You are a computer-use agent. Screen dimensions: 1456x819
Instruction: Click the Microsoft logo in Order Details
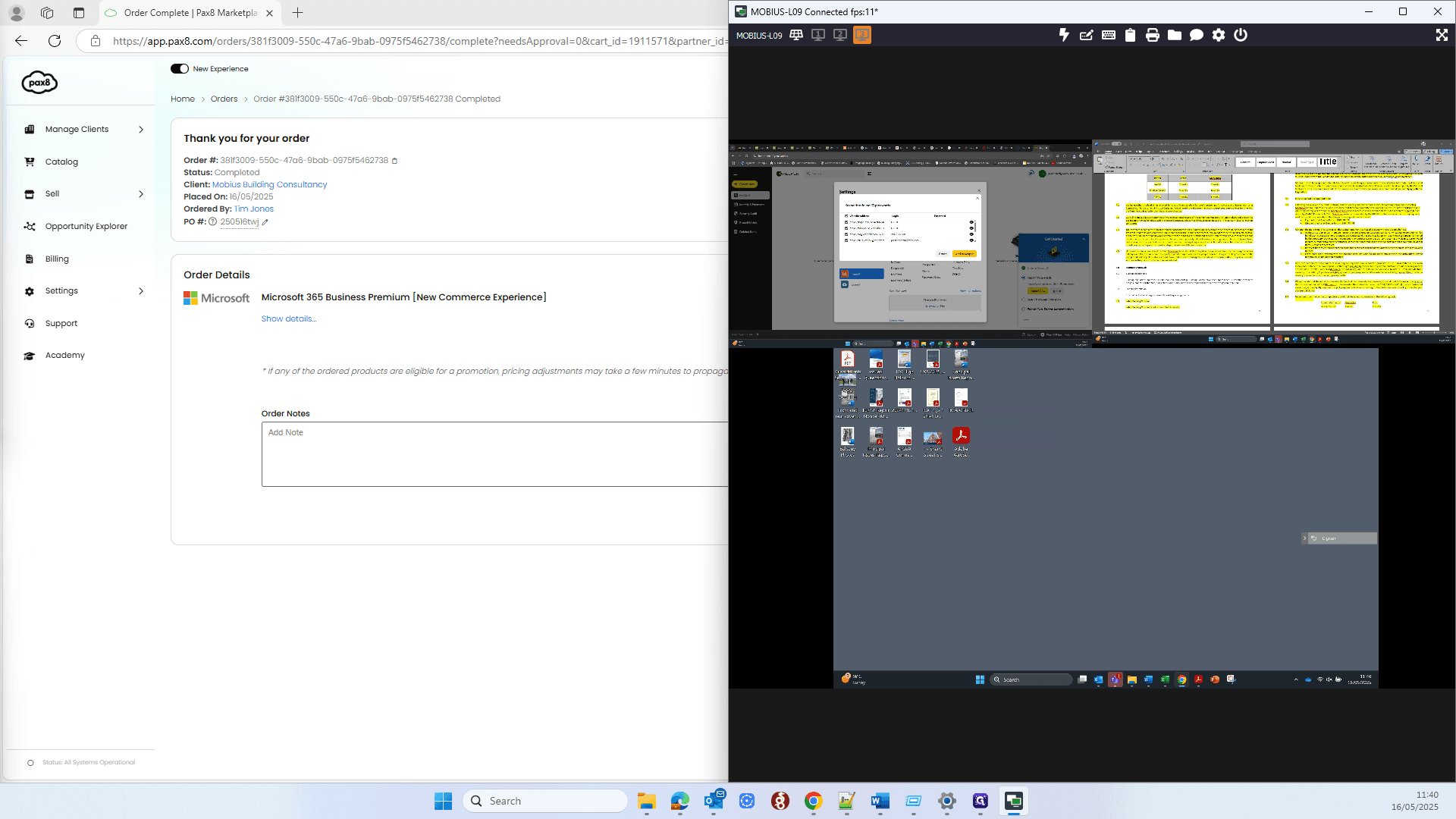(x=216, y=299)
